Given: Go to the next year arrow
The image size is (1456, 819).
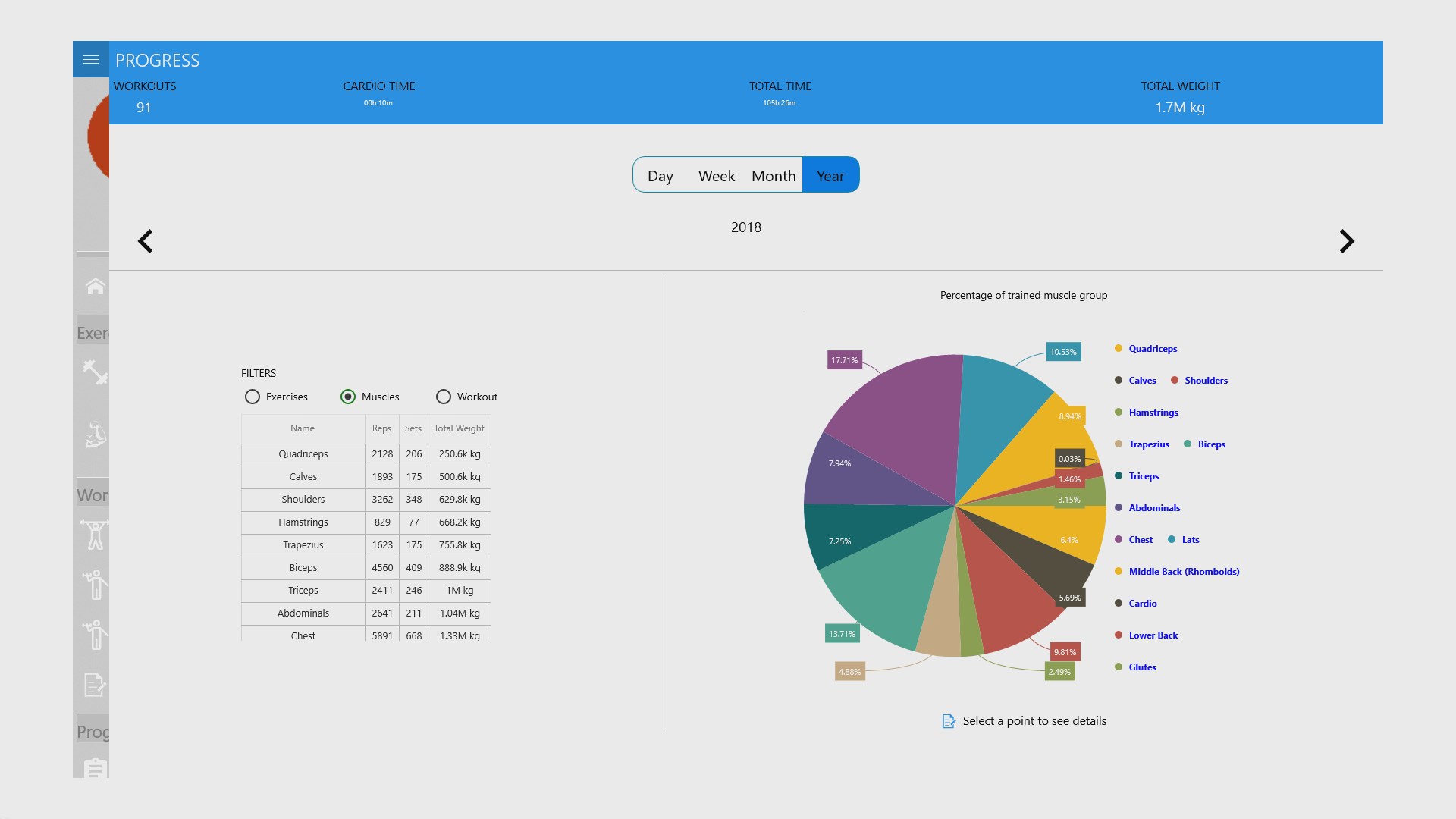Looking at the screenshot, I should pos(1346,241).
